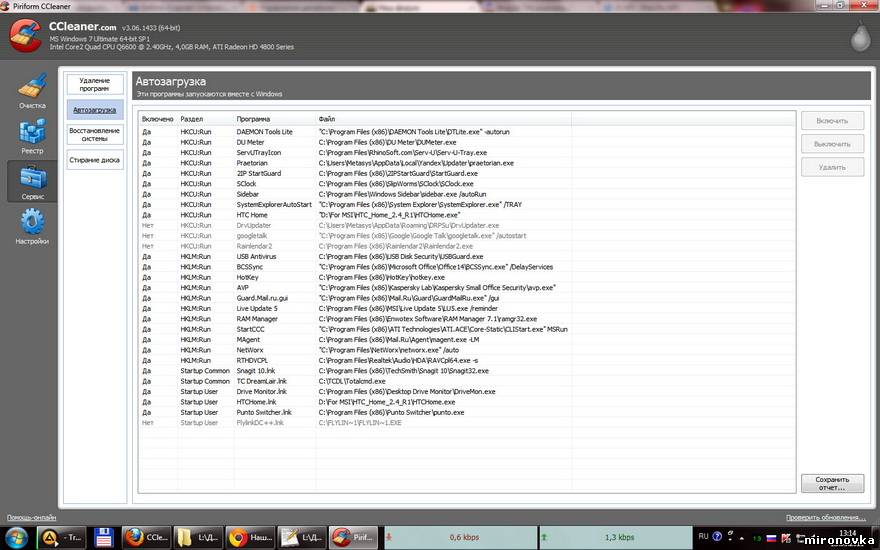Click the taskbar clock 13:14
The width and height of the screenshot is (880, 550).
pos(849,532)
